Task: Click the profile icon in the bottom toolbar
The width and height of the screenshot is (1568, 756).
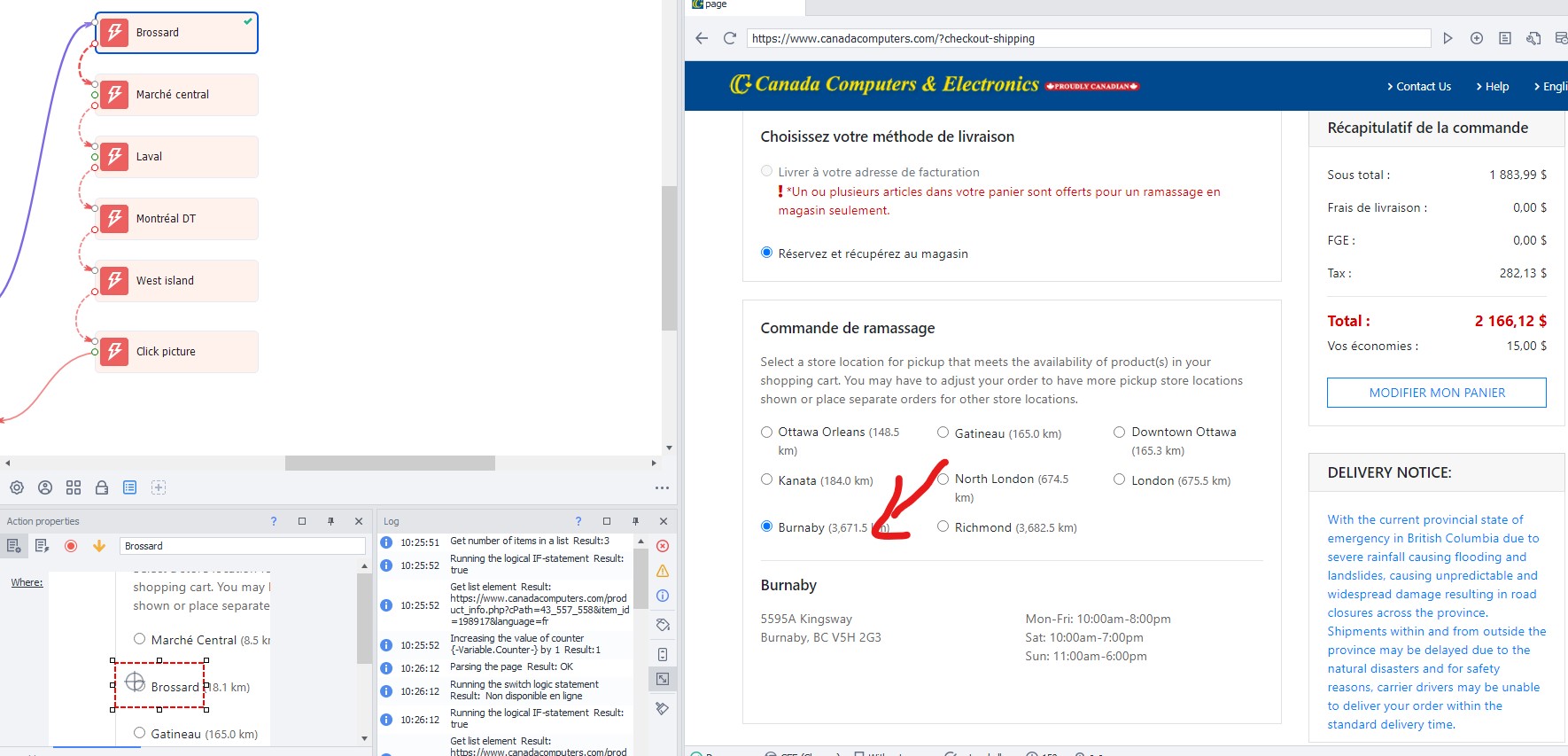Action: pyautogui.click(x=45, y=487)
